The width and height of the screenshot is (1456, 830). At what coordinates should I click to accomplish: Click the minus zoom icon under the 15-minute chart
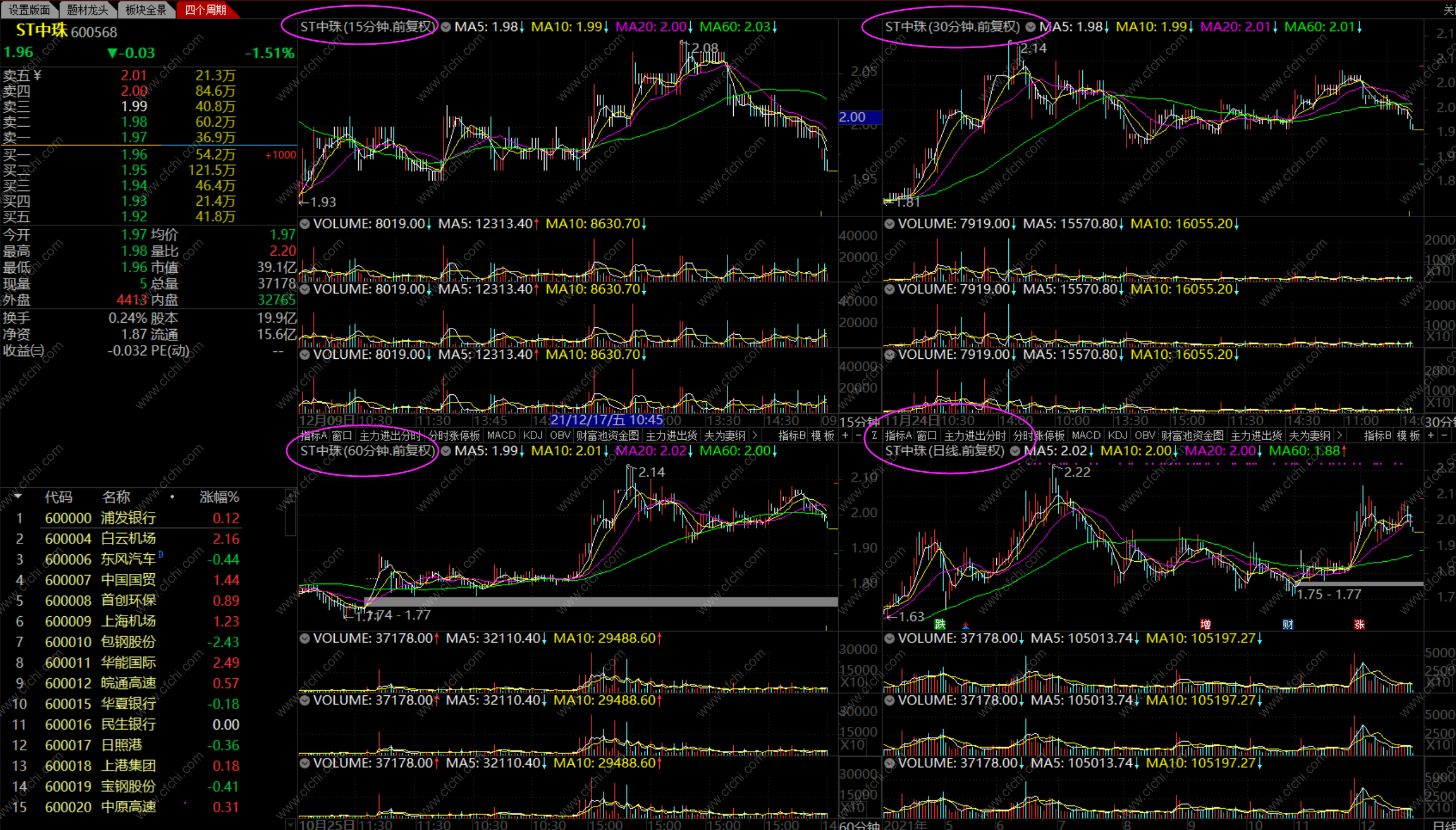coord(858,436)
